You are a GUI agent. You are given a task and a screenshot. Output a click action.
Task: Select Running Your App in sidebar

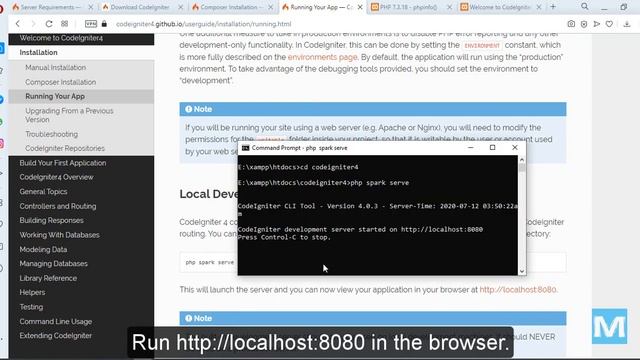tap(55, 96)
